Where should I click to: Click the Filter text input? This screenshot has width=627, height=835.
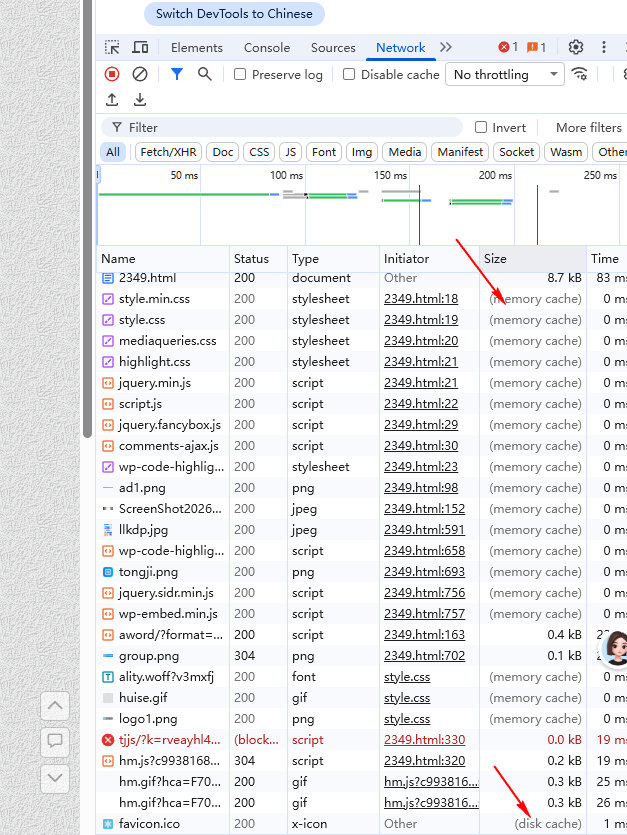tap(282, 127)
